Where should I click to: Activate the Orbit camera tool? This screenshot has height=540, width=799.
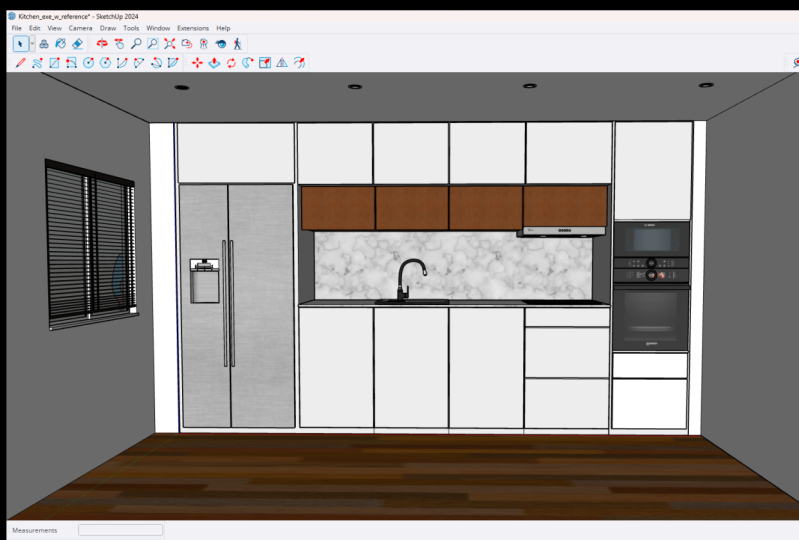102,44
